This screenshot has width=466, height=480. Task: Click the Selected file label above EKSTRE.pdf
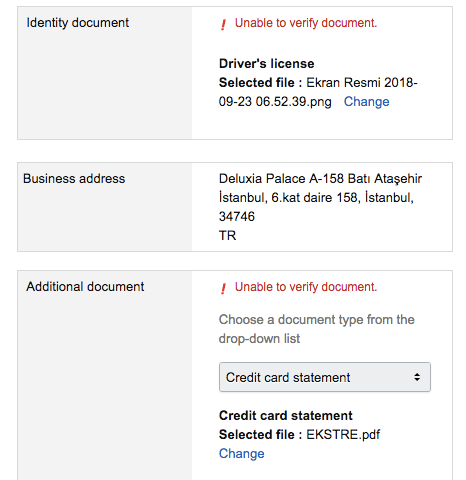[x=260, y=435]
